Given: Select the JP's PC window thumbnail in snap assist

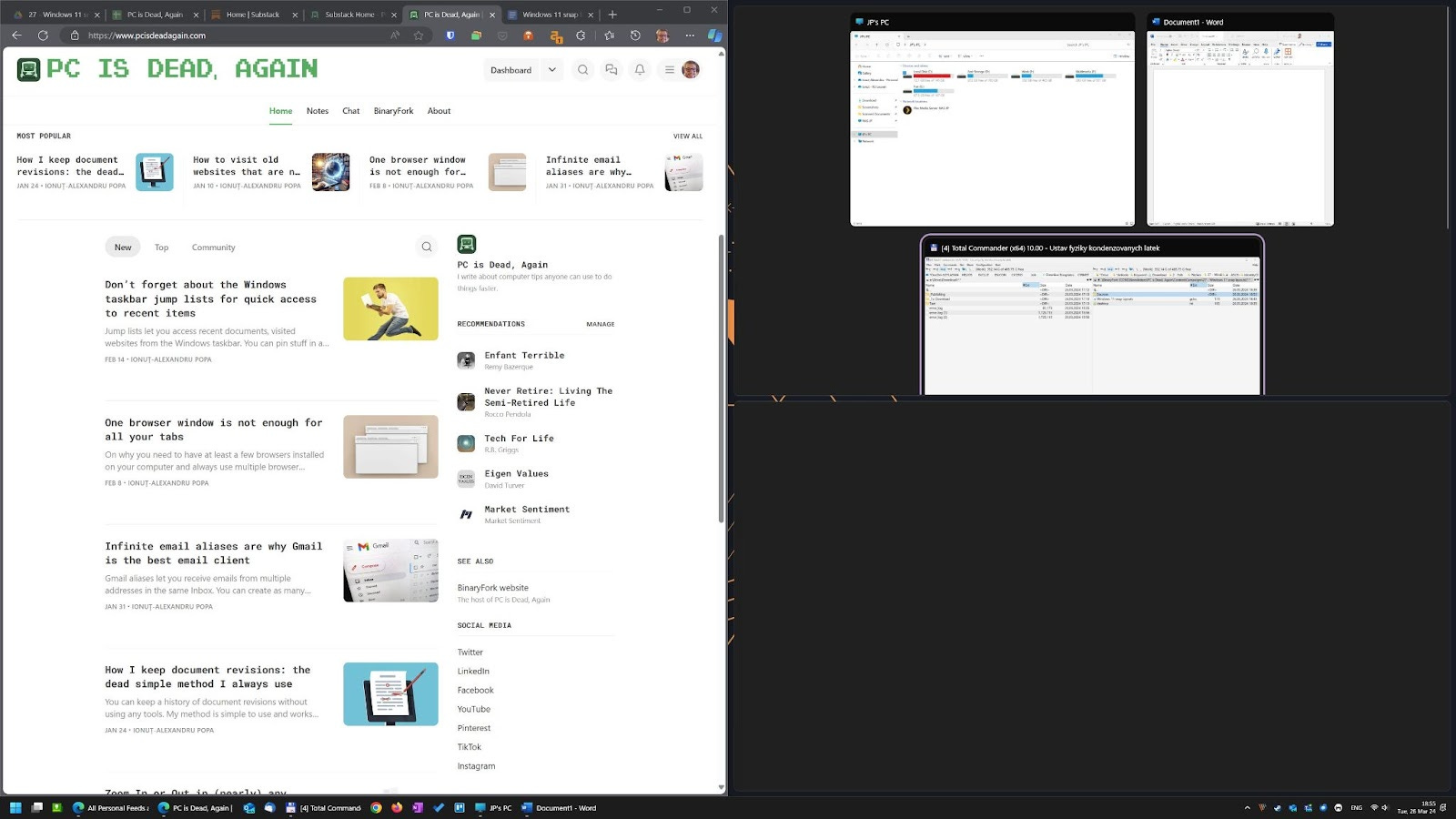Looking at the screenshot, I should point(992,119).
